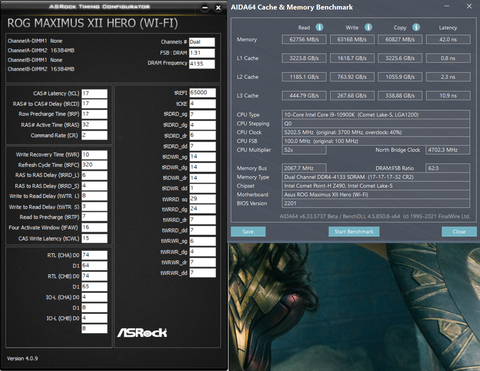This screenshot has height=371, width=480.
Task: Click the tRDRD_dd field
Action: tap(202, 146)
